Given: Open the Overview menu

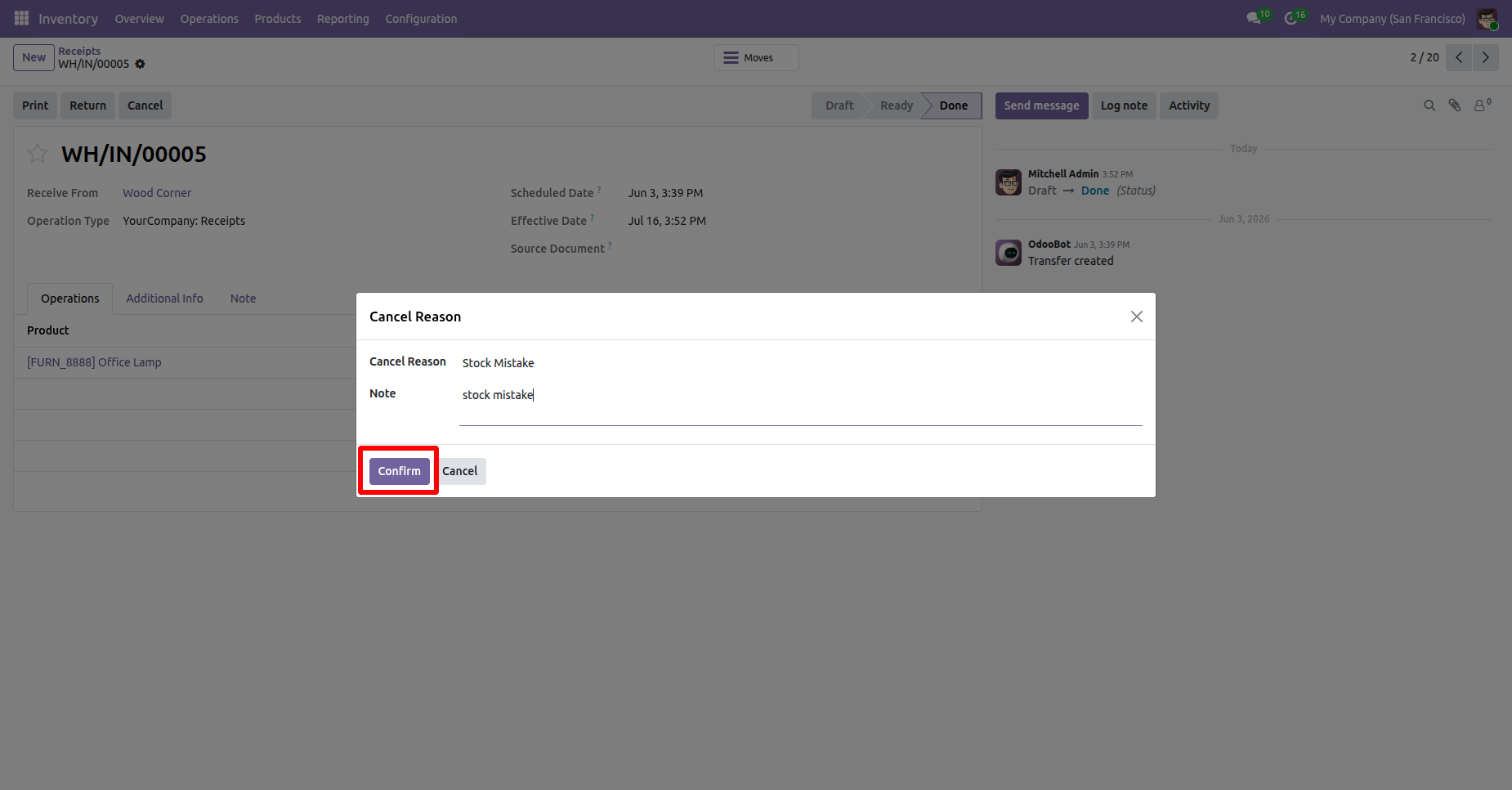Looking at the screenshot, I should (139, 19).
